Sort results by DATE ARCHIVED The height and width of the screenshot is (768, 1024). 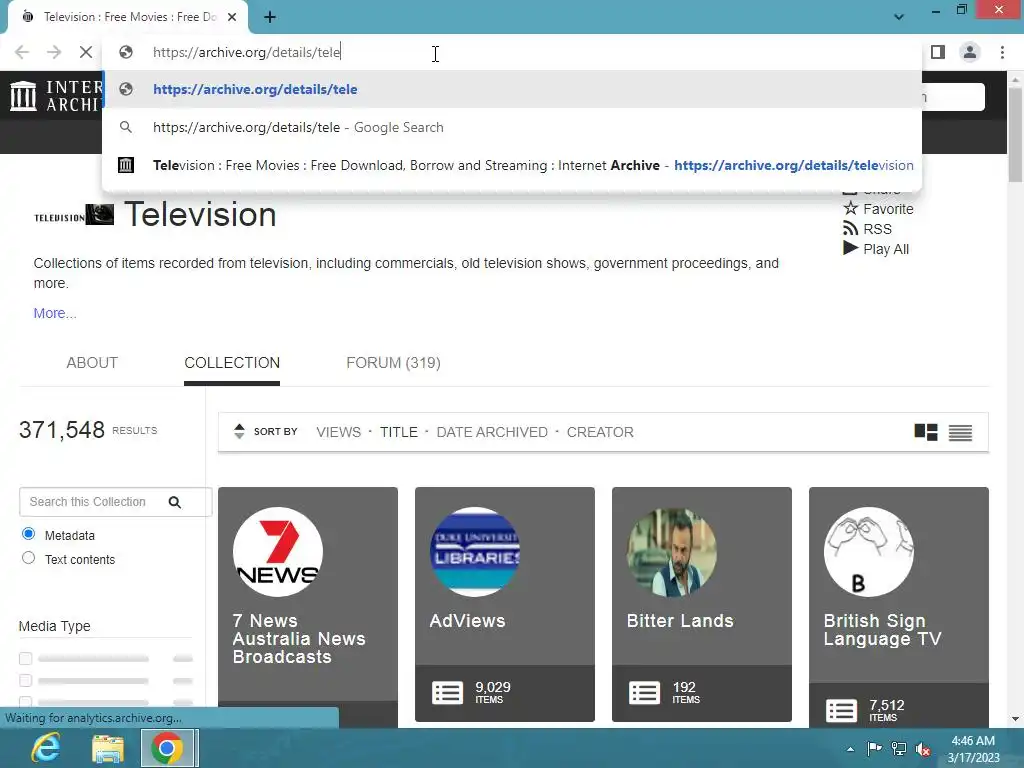click(x=492, y=432)
